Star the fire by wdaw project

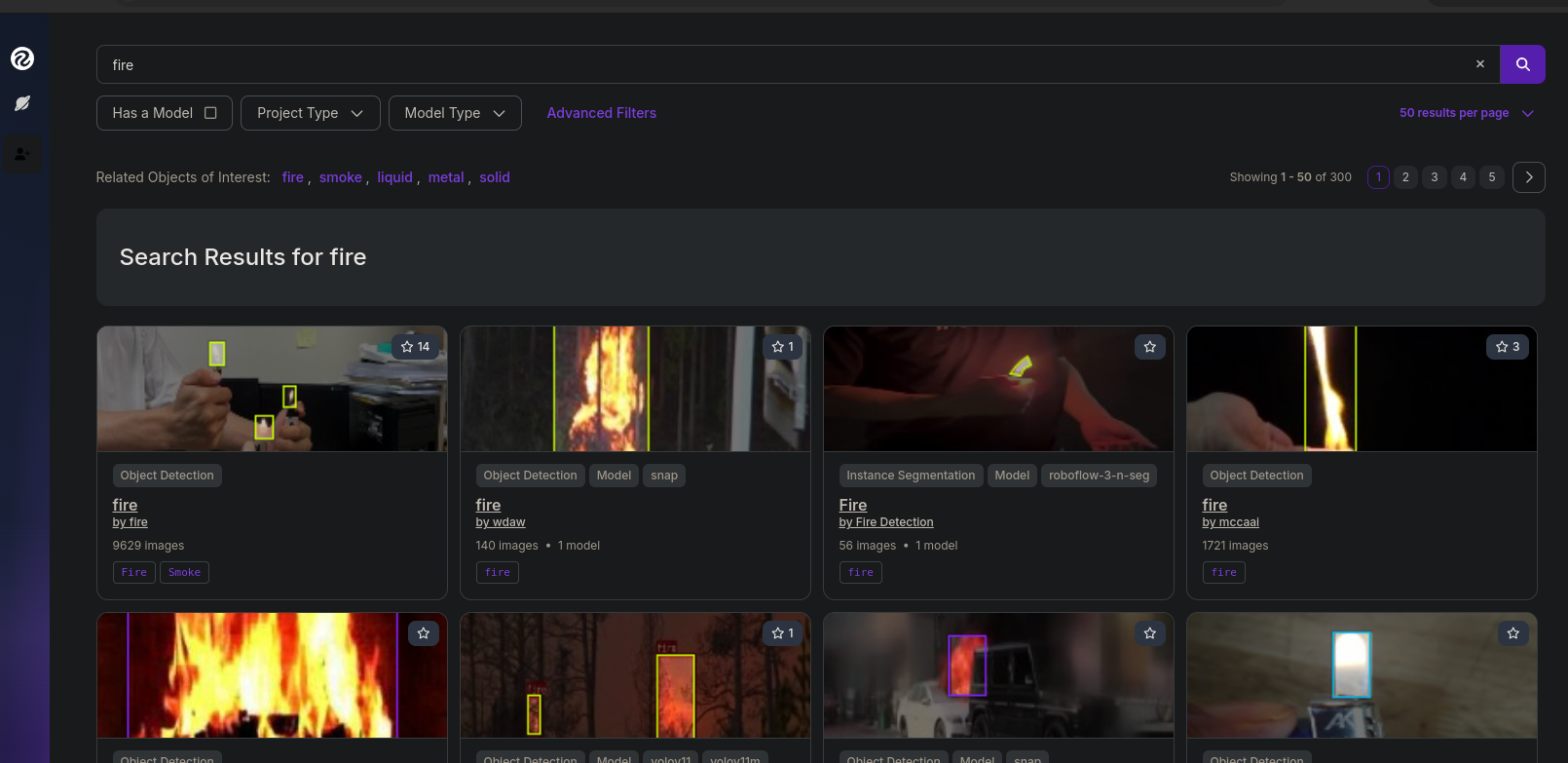point(783,347)
